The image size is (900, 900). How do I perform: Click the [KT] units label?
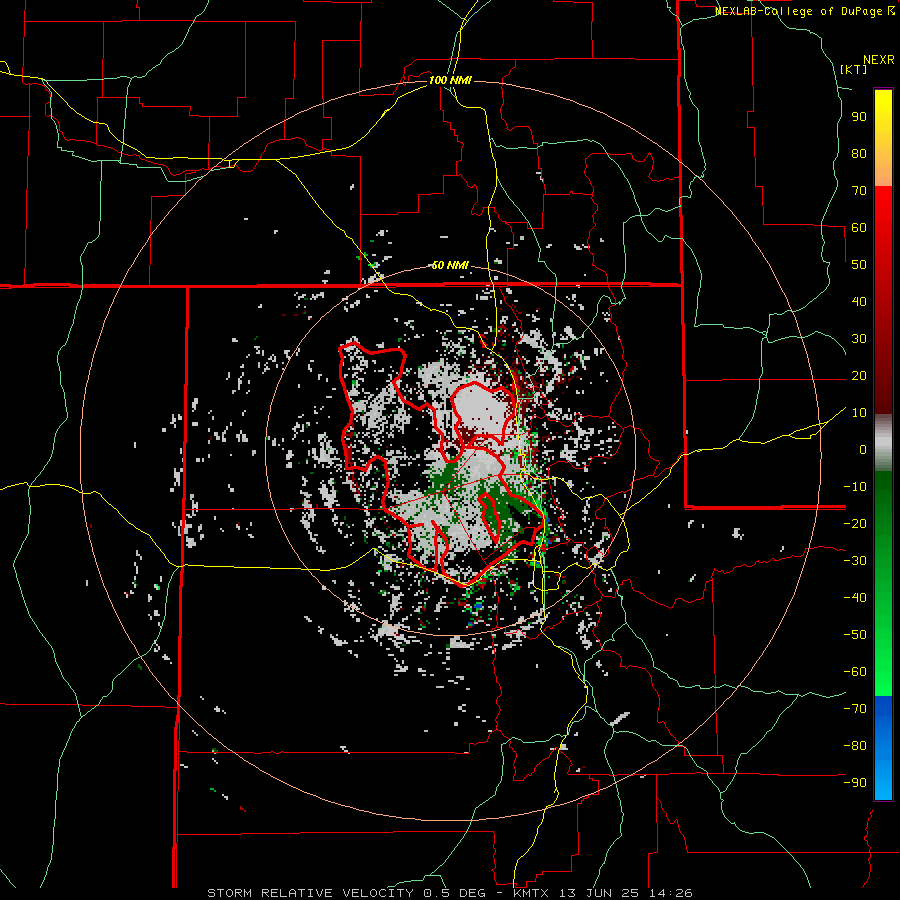point(854,69)
